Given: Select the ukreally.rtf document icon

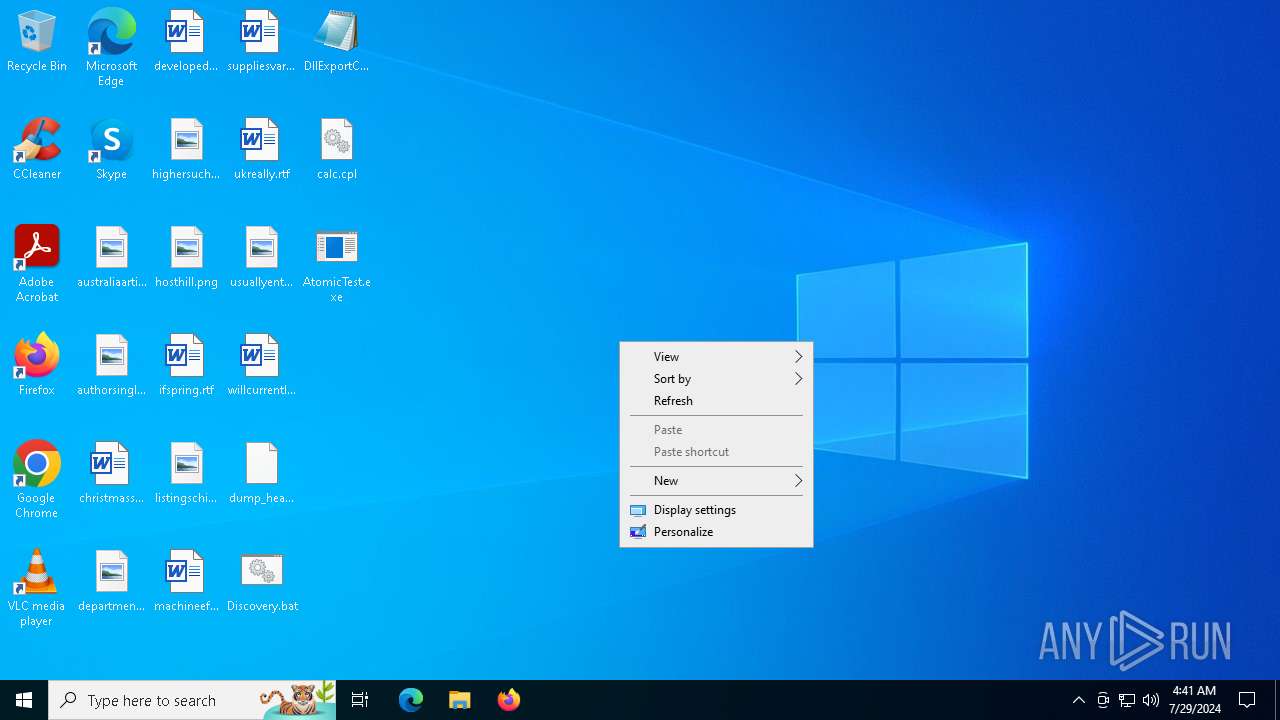Looking at the screenshot, I should point(261,150).
